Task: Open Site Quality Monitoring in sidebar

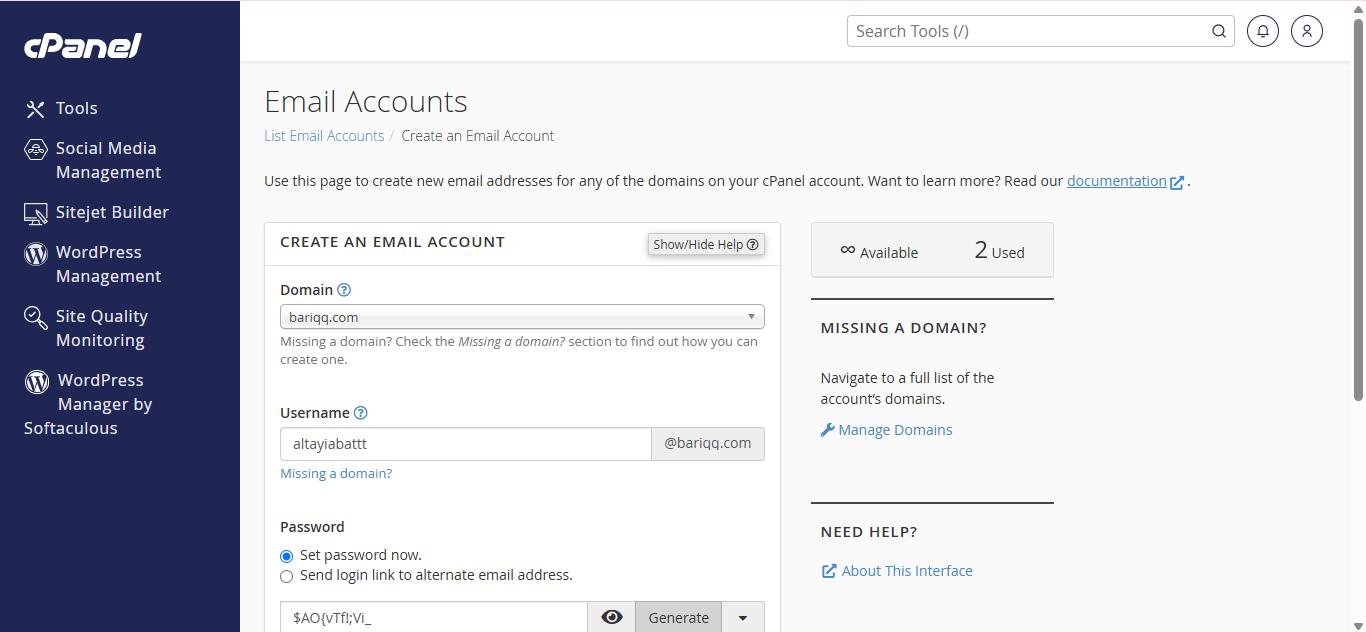Action: pyautogui.click(x=100, y=328)
